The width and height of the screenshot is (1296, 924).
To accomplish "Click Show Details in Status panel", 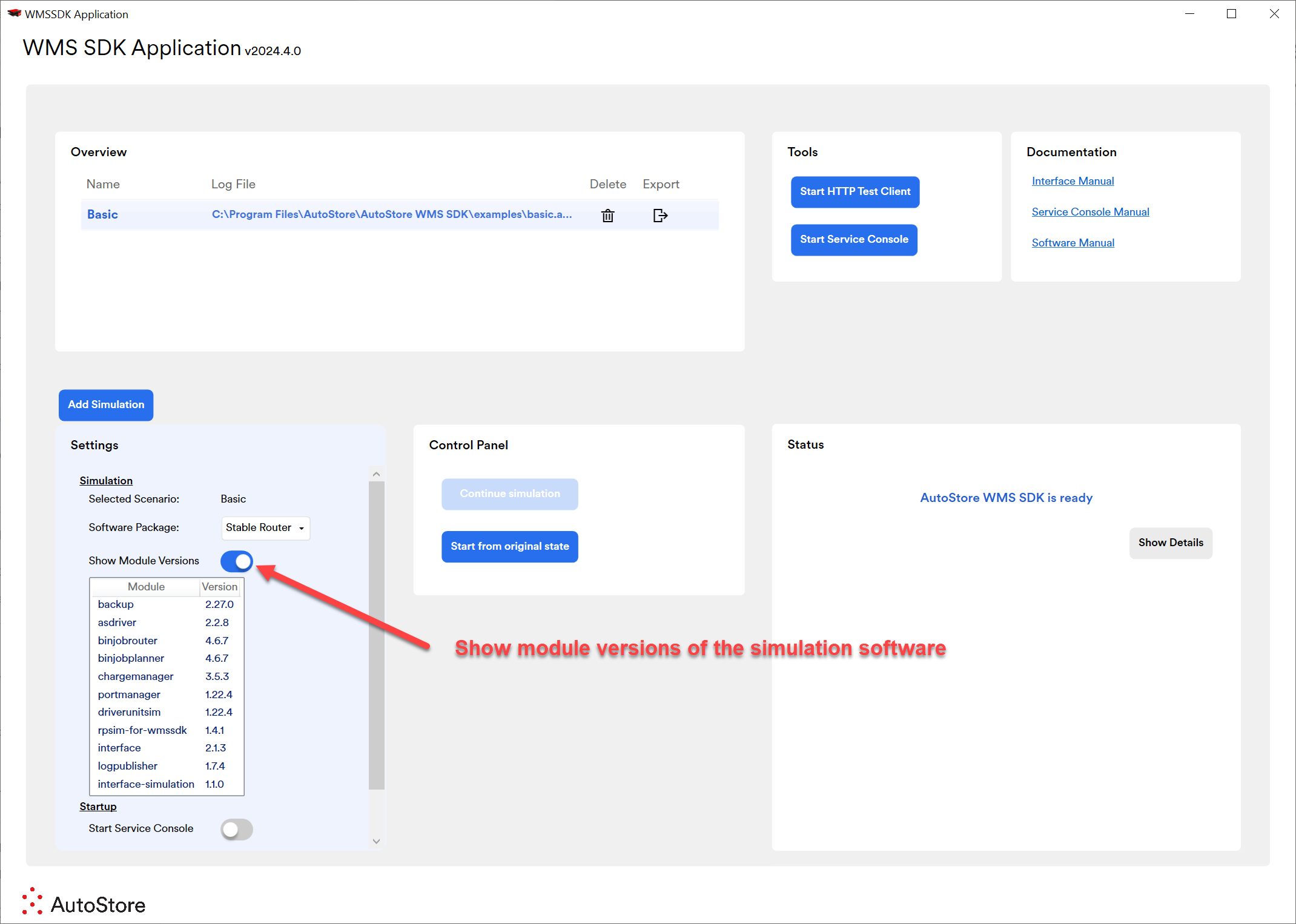I will click(1171, 543).
